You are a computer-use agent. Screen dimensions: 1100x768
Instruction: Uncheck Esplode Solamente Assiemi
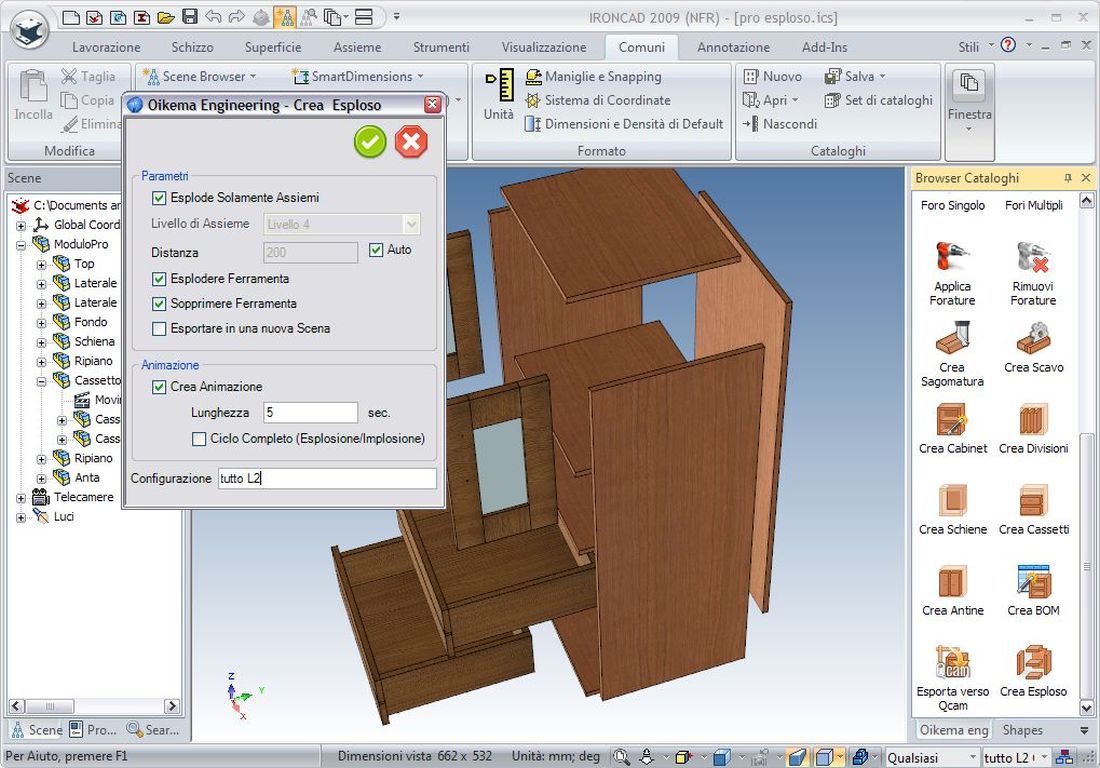point(159,198)
